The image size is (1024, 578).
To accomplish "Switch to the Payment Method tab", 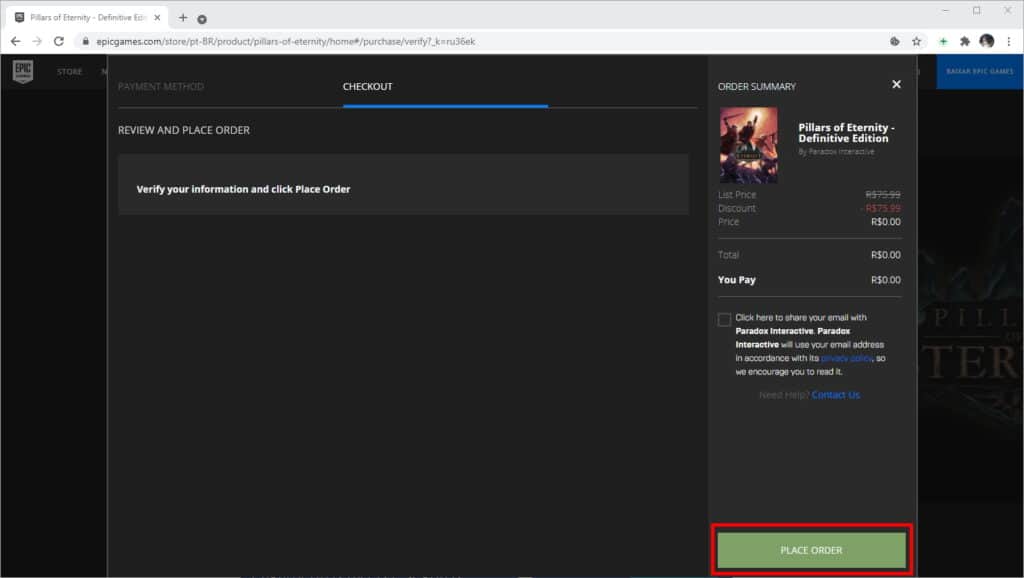I will [x=161, y=86].
